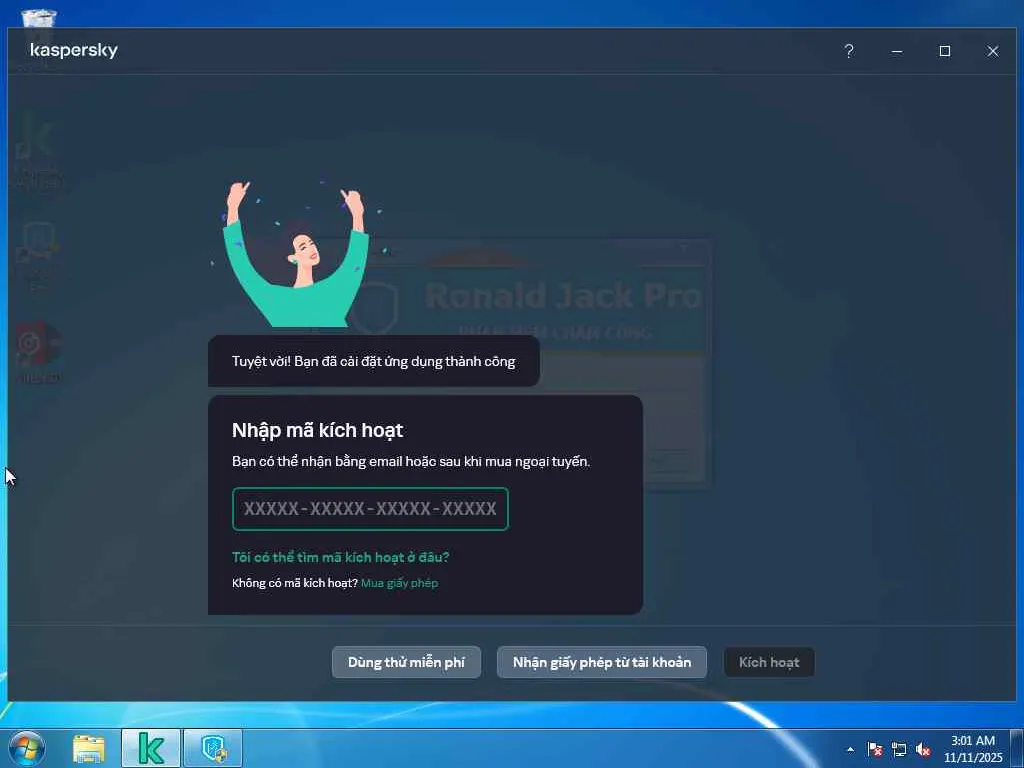The height and width of the screenshot is (768, 1024).
Task: Select the shield installer taskbar icon
Action: [214, 748]
